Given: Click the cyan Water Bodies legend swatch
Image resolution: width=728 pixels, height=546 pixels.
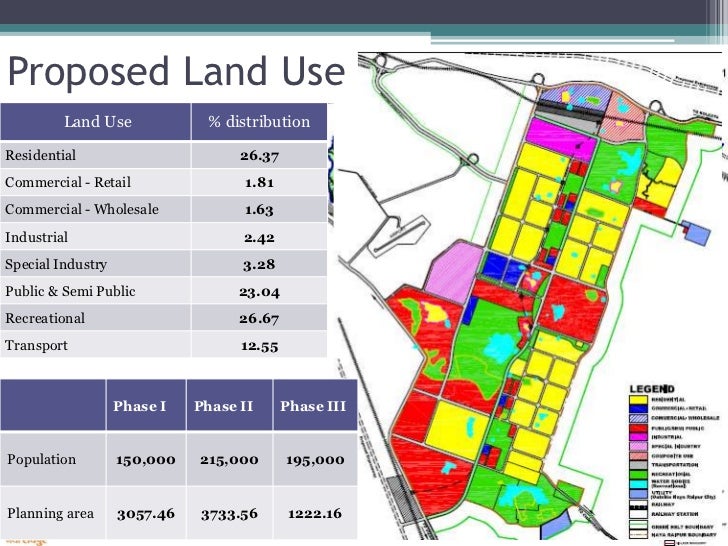Looking at the screenshot, I should [x=638, y=484].
